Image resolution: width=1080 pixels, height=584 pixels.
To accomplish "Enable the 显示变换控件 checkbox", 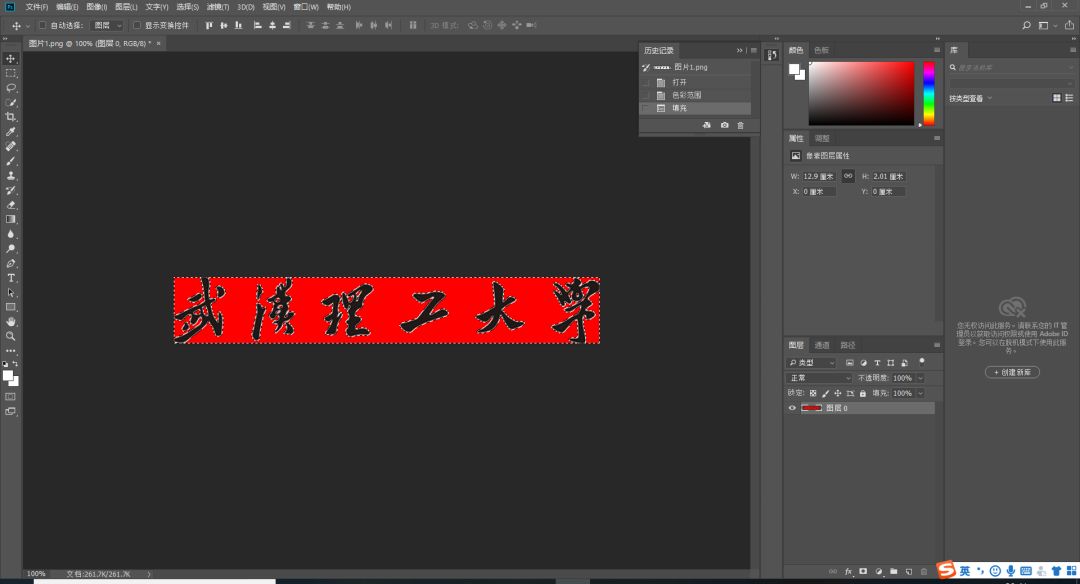I will [x=137, y=25].
